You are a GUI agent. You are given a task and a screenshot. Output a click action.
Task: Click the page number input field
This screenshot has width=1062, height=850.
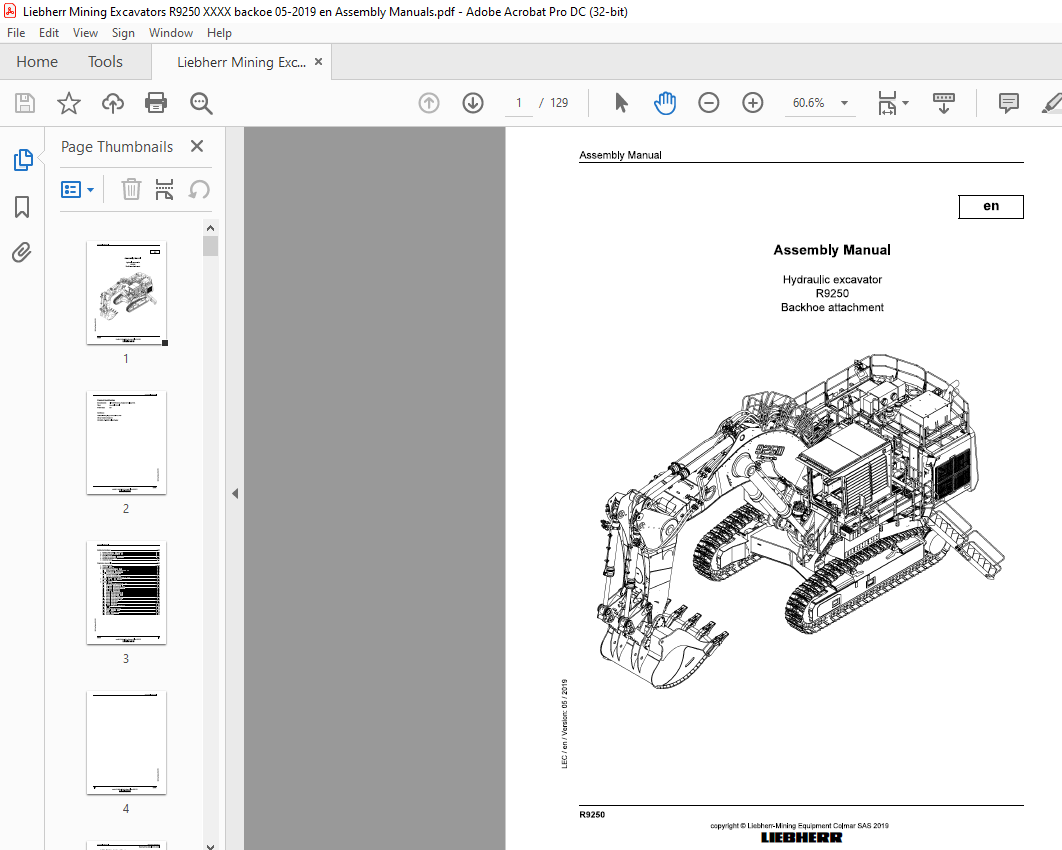point(519,103)
